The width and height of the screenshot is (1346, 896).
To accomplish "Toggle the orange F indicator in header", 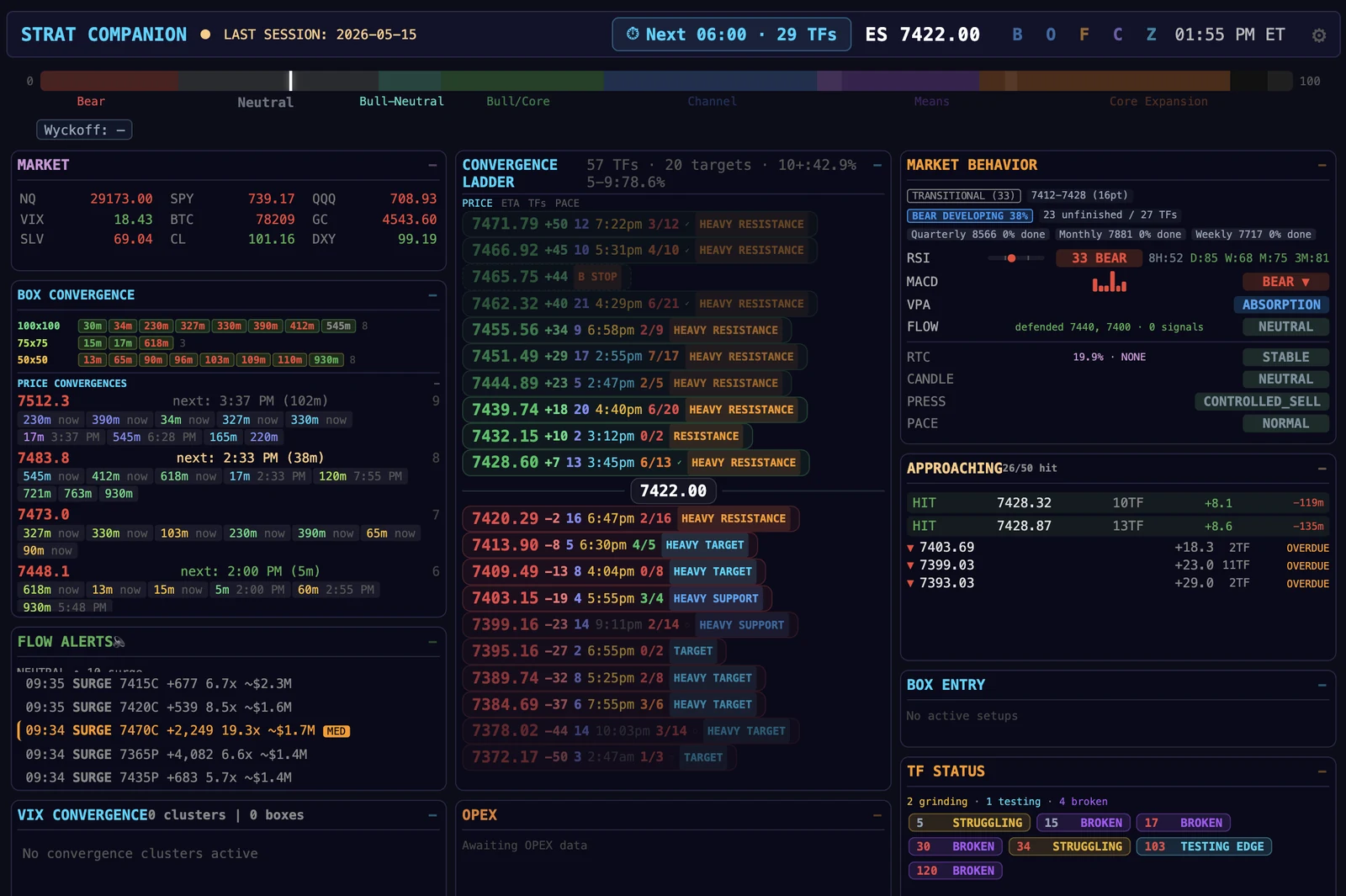I will click(1084, 34).
